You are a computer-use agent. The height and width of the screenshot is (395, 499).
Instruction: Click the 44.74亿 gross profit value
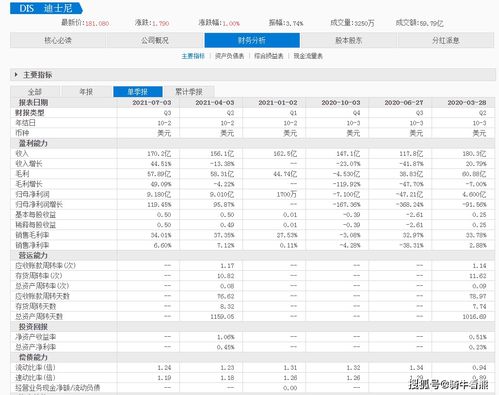285,174
